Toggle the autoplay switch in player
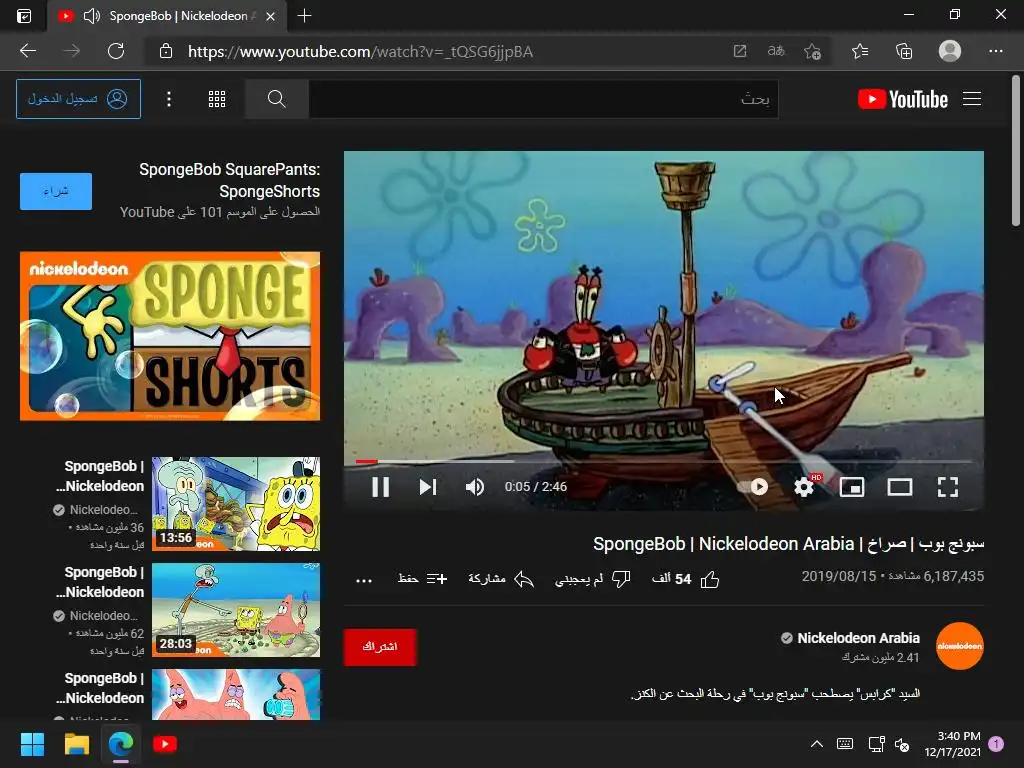The height and width of the screenshot is (768, 1024). 752,487
